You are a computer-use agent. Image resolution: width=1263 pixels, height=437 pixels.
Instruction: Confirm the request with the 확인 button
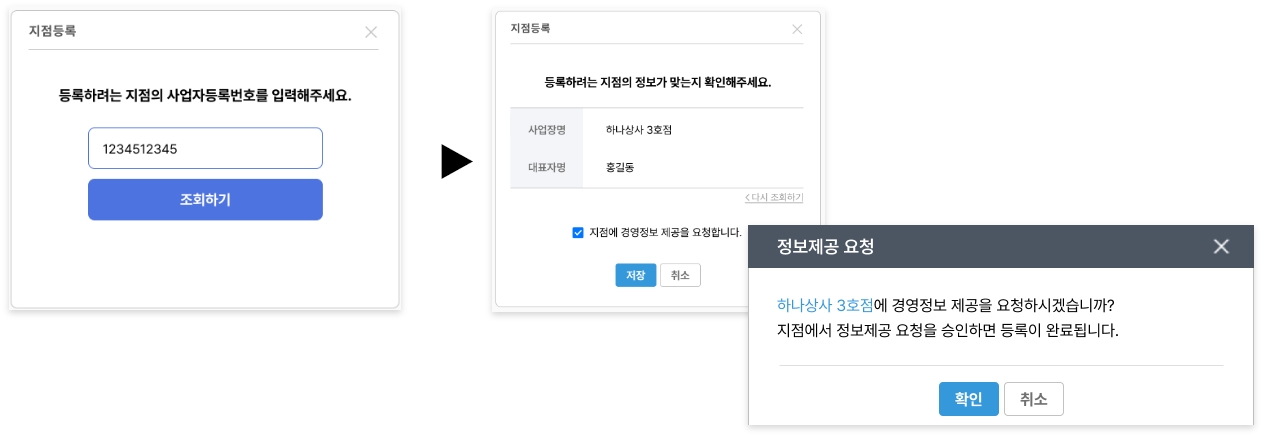pyautogui.click(x=968, y=399)
